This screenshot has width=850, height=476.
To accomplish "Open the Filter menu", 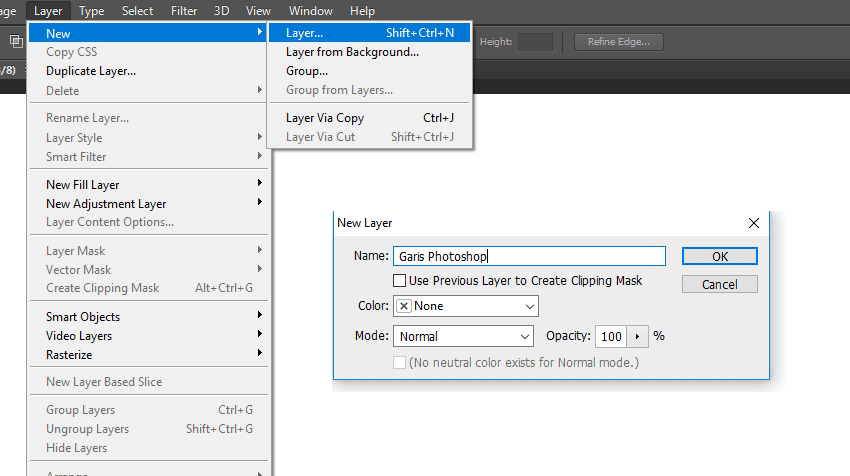I will pos(184,11).
